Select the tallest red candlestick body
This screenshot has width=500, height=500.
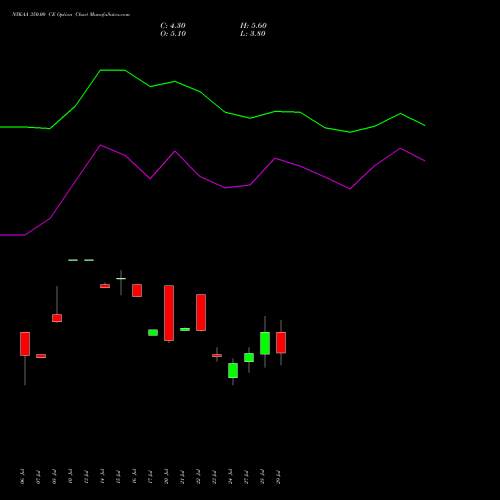(x=169, y=313)
